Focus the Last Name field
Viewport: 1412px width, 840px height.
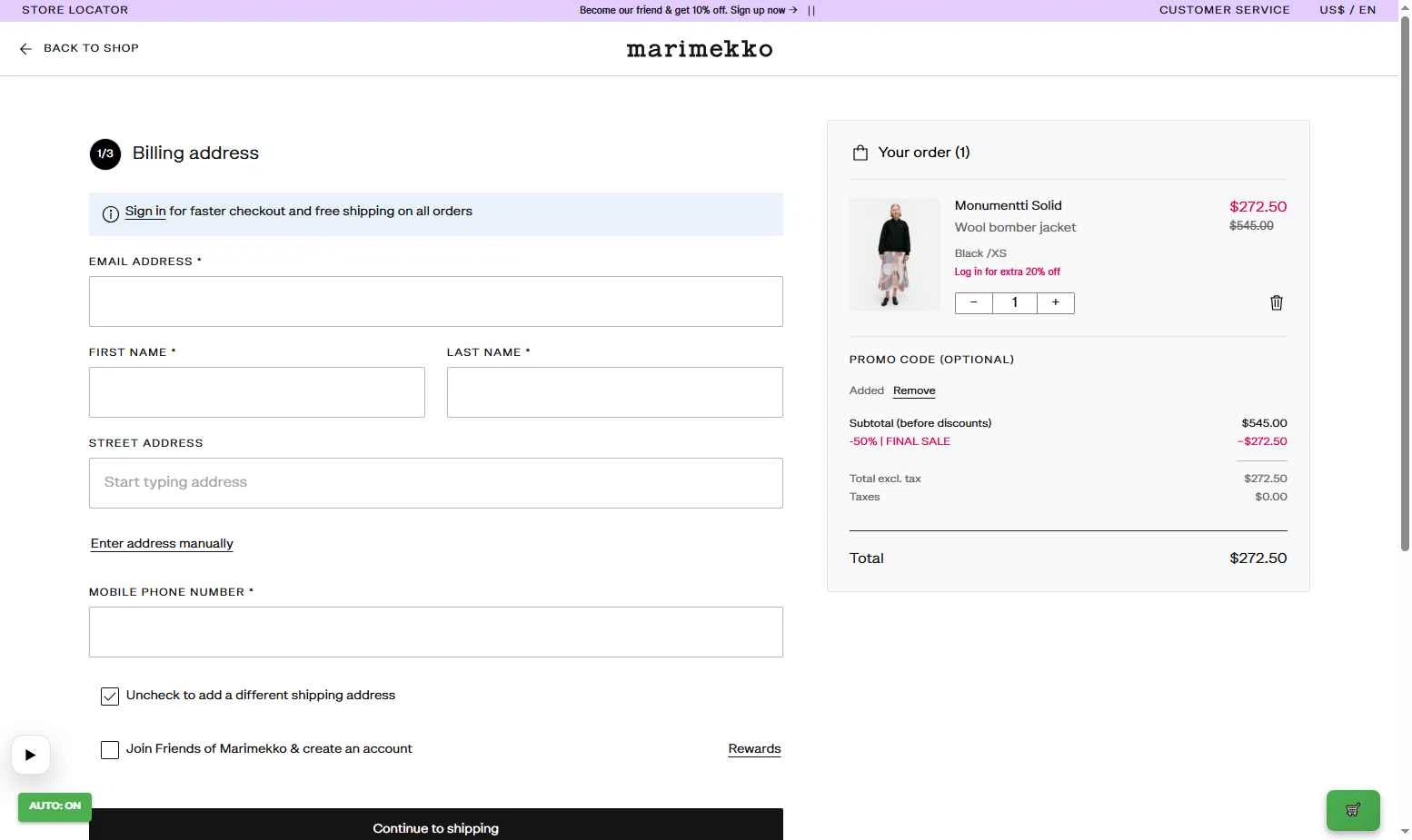(x=615, y=392)
